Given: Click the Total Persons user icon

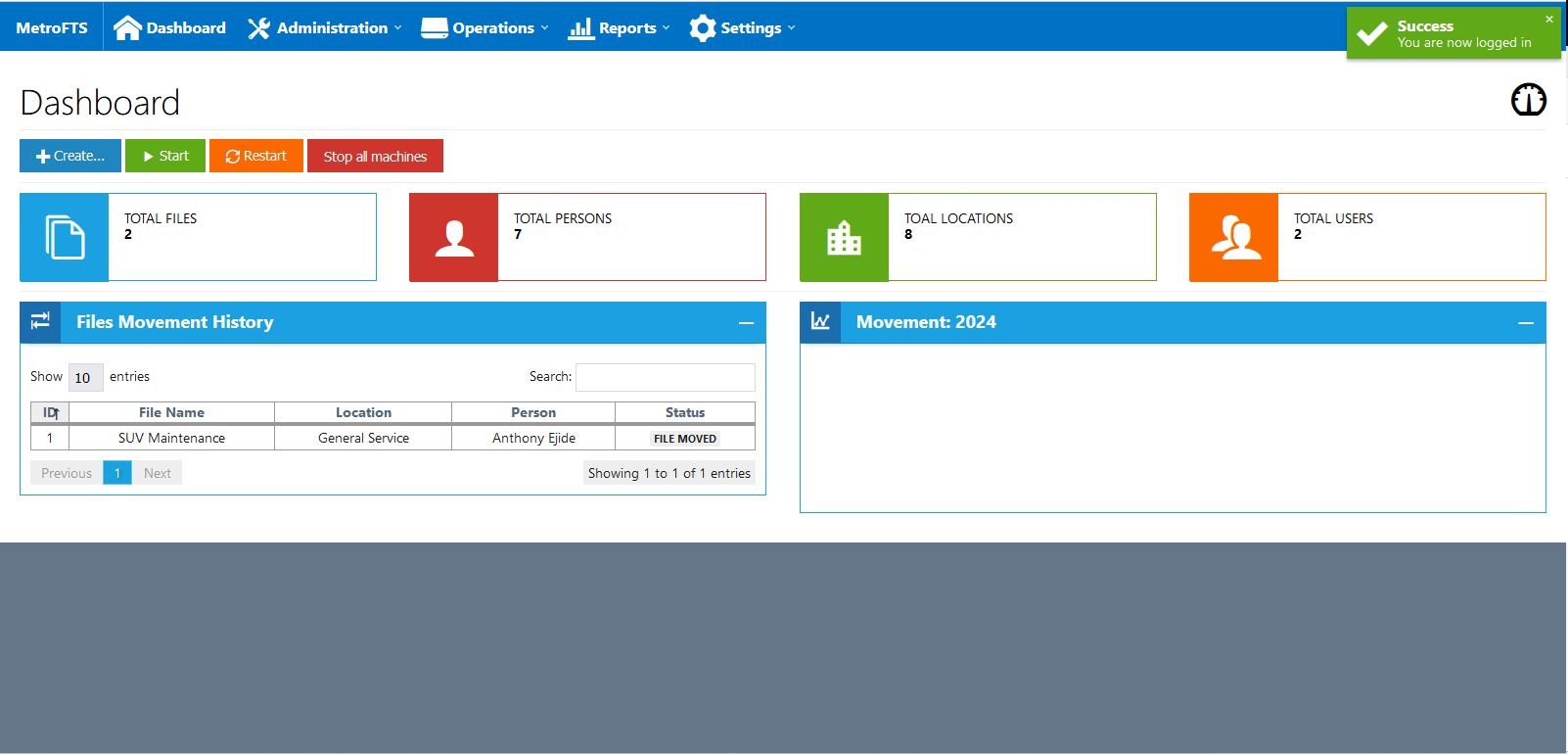Looking at the screenshot, I should (x=454, y=237).
